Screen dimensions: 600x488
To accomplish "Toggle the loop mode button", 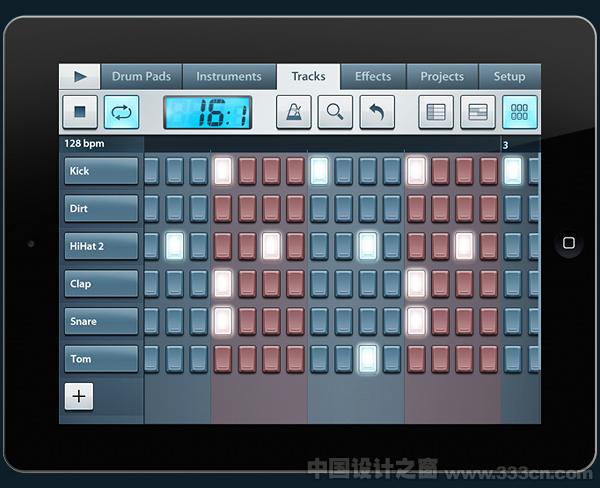I will [121, 112].
